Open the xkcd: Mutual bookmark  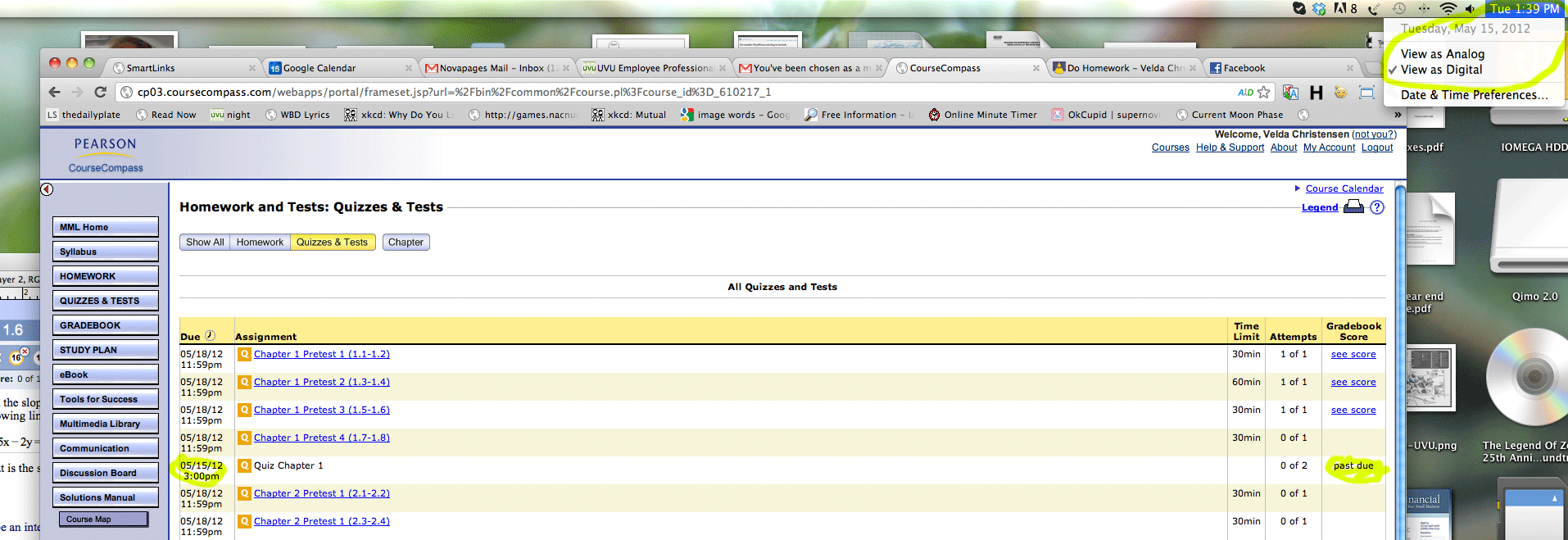pos(628,115)
